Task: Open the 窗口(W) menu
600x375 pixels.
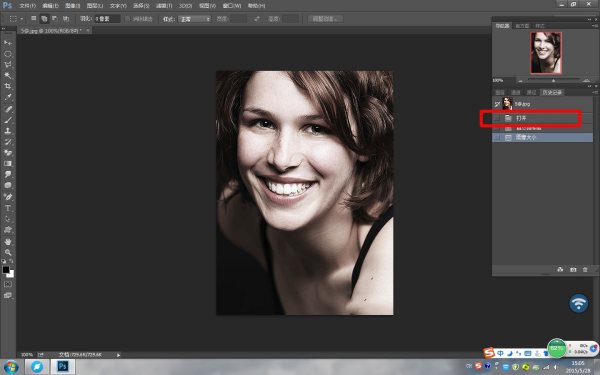Action: click(x=232, y=6)
